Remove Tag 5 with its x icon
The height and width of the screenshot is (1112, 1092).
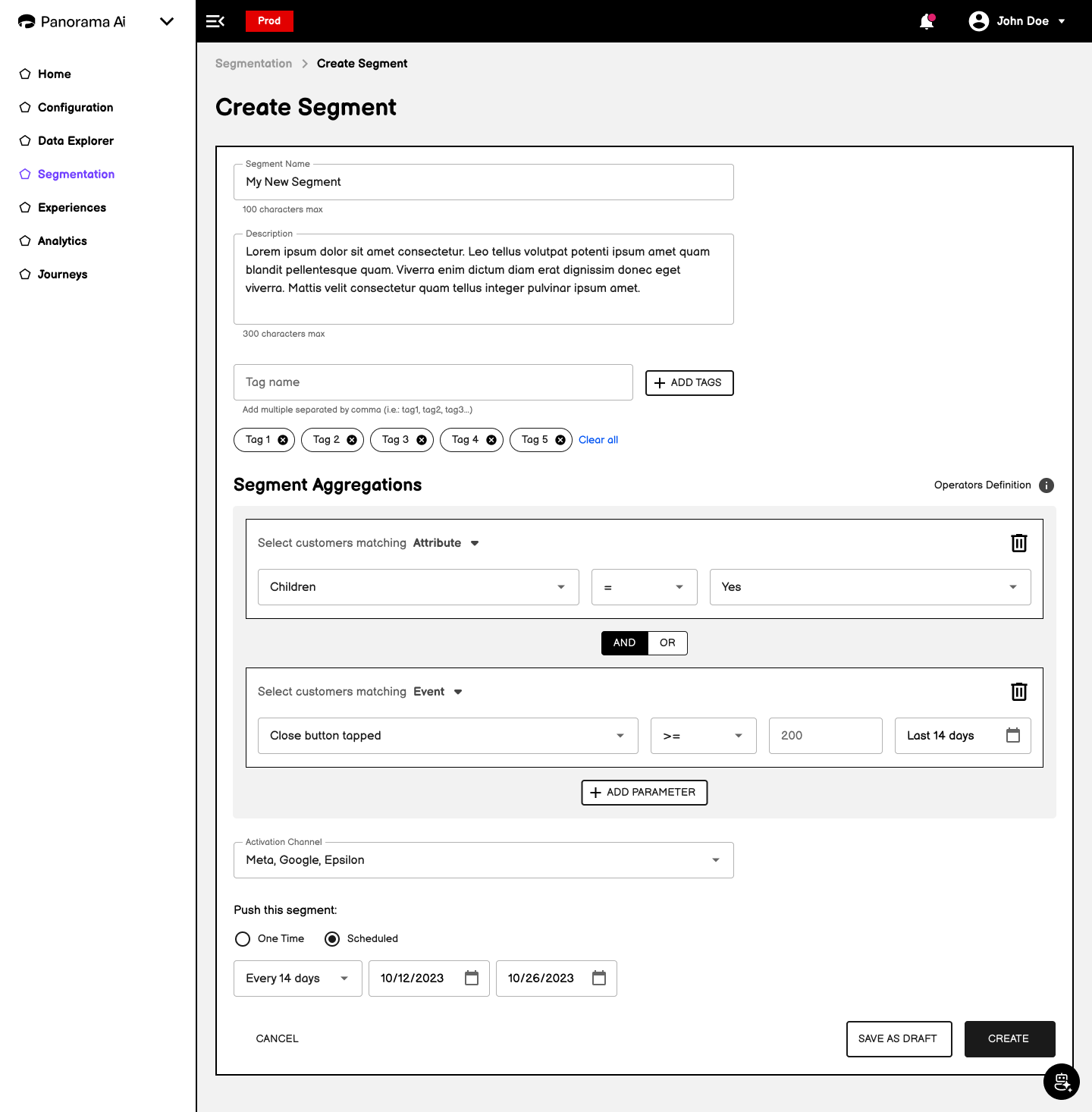(x=560, y=440)
